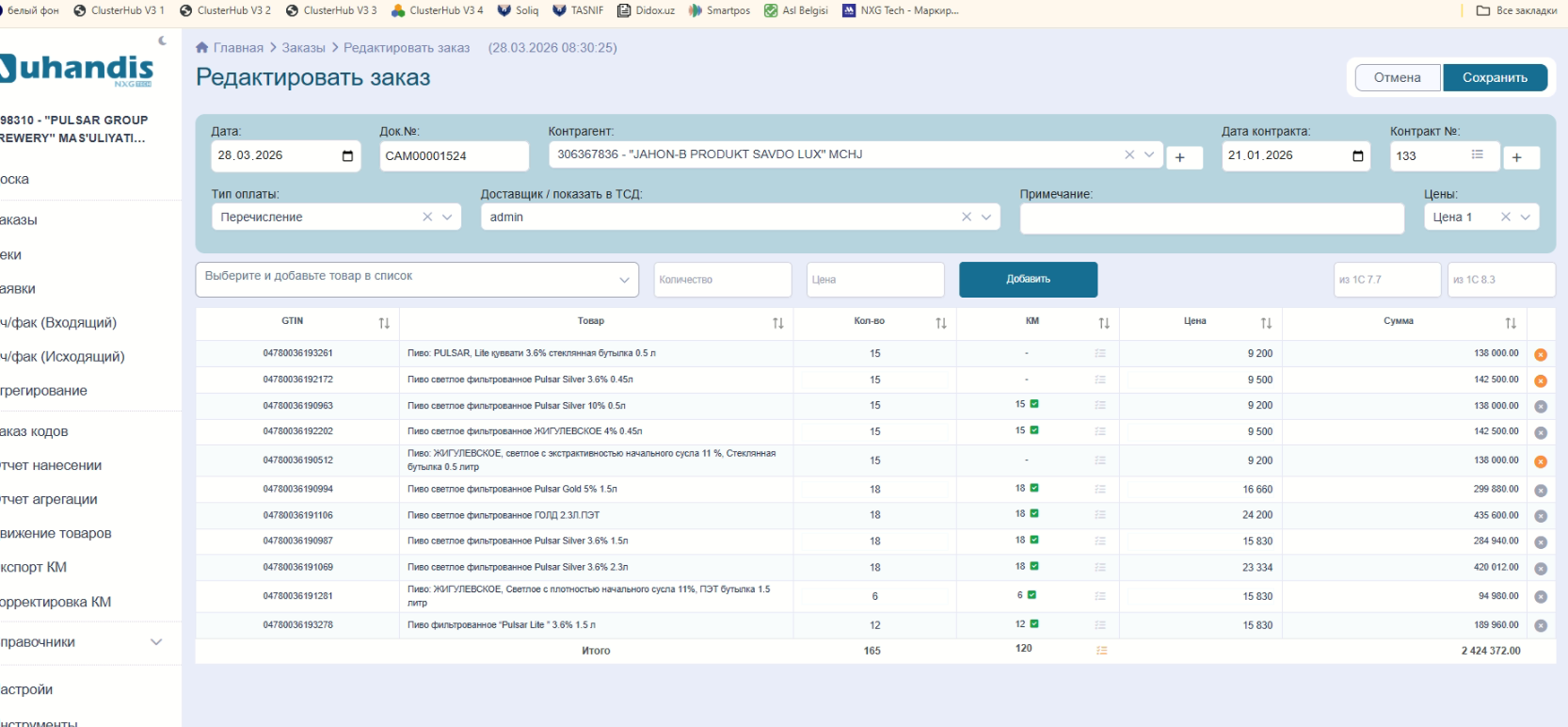Open KM list icon for Pulsar Gold row

click(1100, 490)
